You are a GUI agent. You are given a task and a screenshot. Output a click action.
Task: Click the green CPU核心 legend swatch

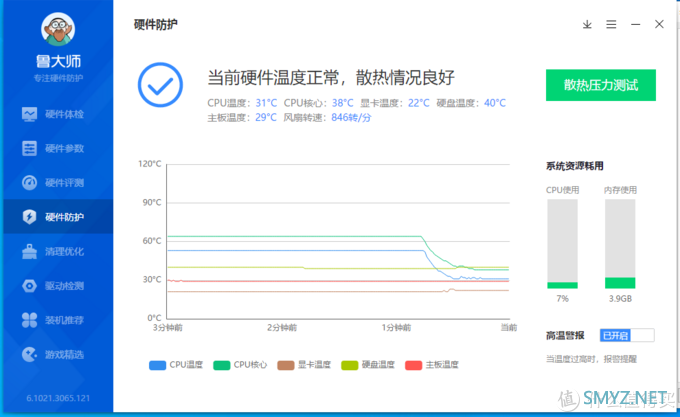click(222, 365)
